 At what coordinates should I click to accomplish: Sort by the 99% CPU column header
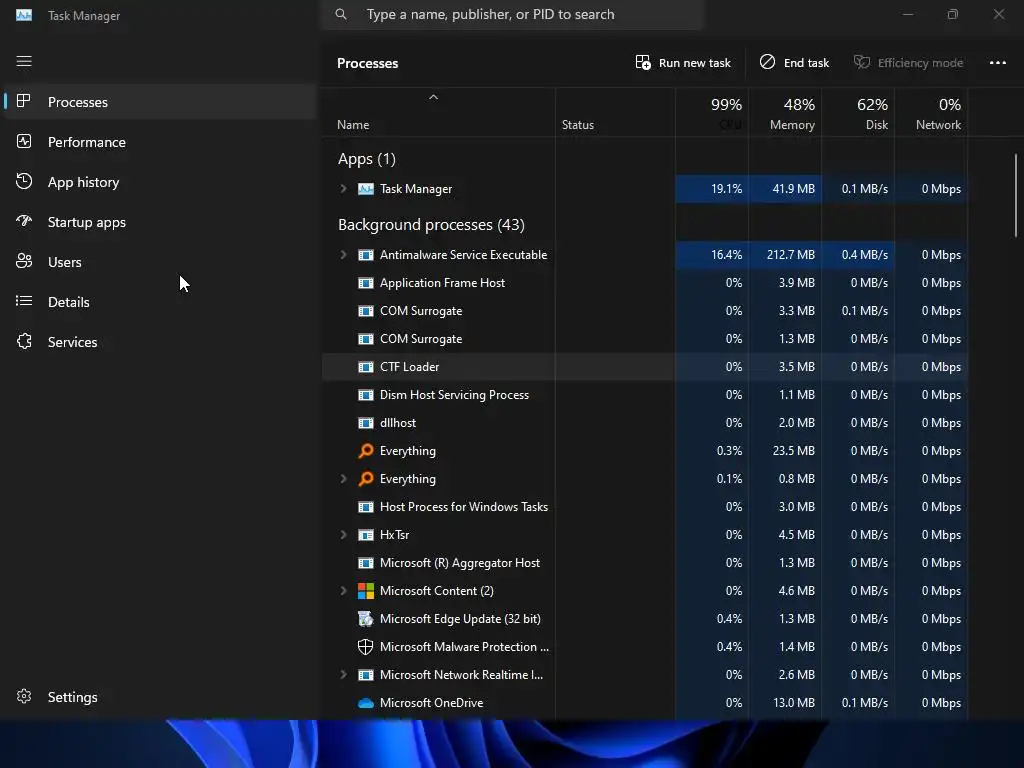pos(712,114)
